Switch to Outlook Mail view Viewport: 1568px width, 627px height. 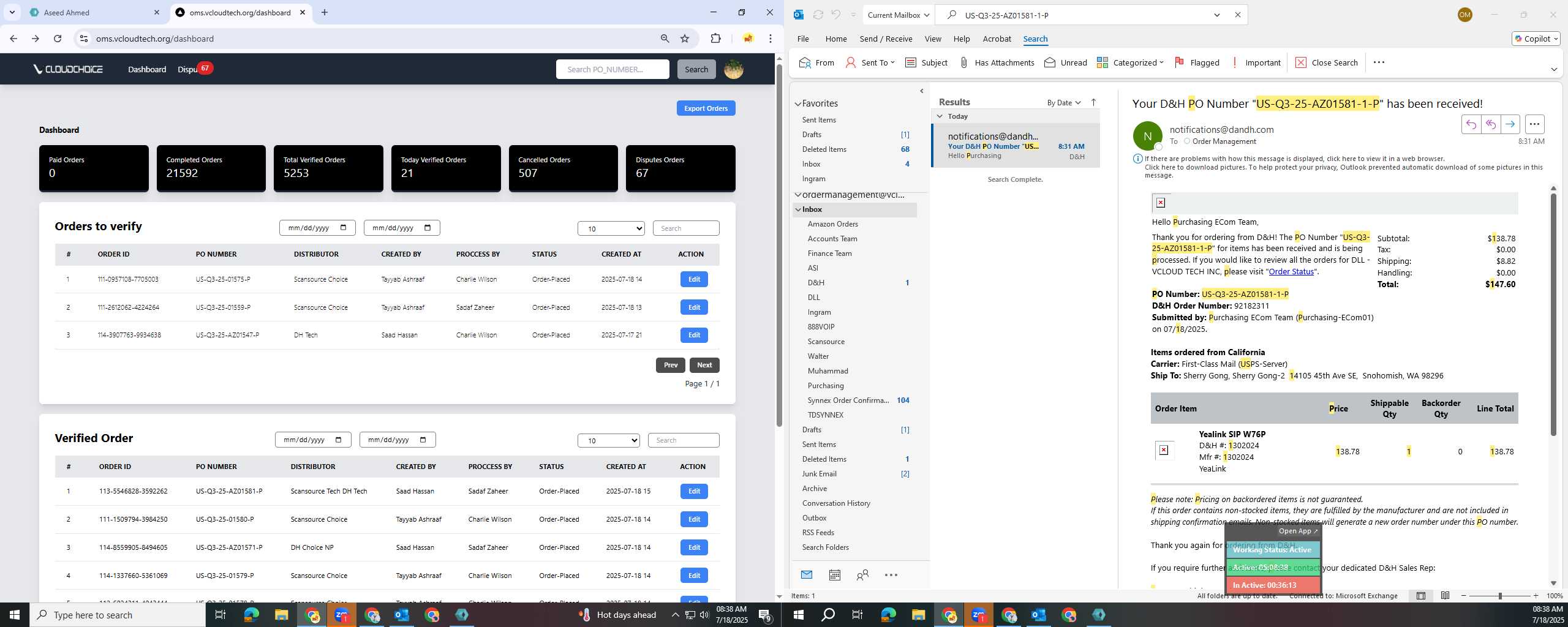(x=807, y=575)
